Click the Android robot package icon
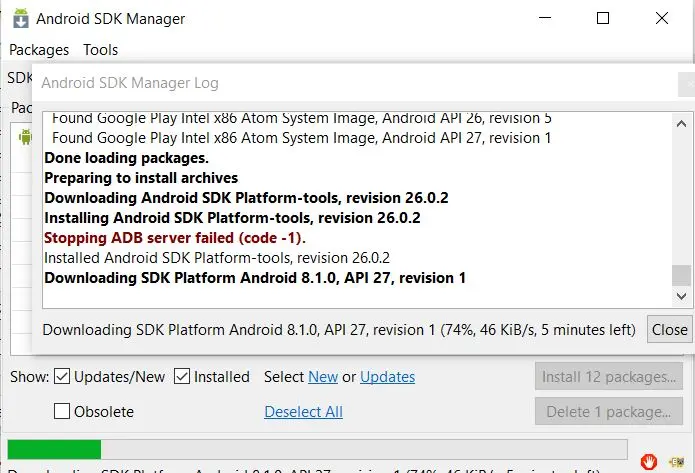 point(24,139)
